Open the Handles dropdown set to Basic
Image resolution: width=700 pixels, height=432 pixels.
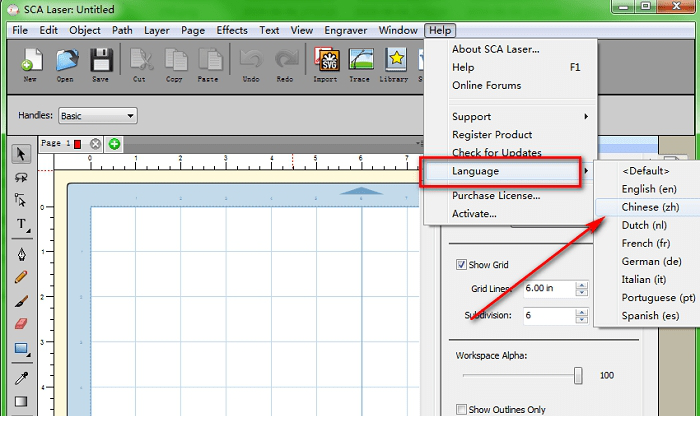pos(96,116)
